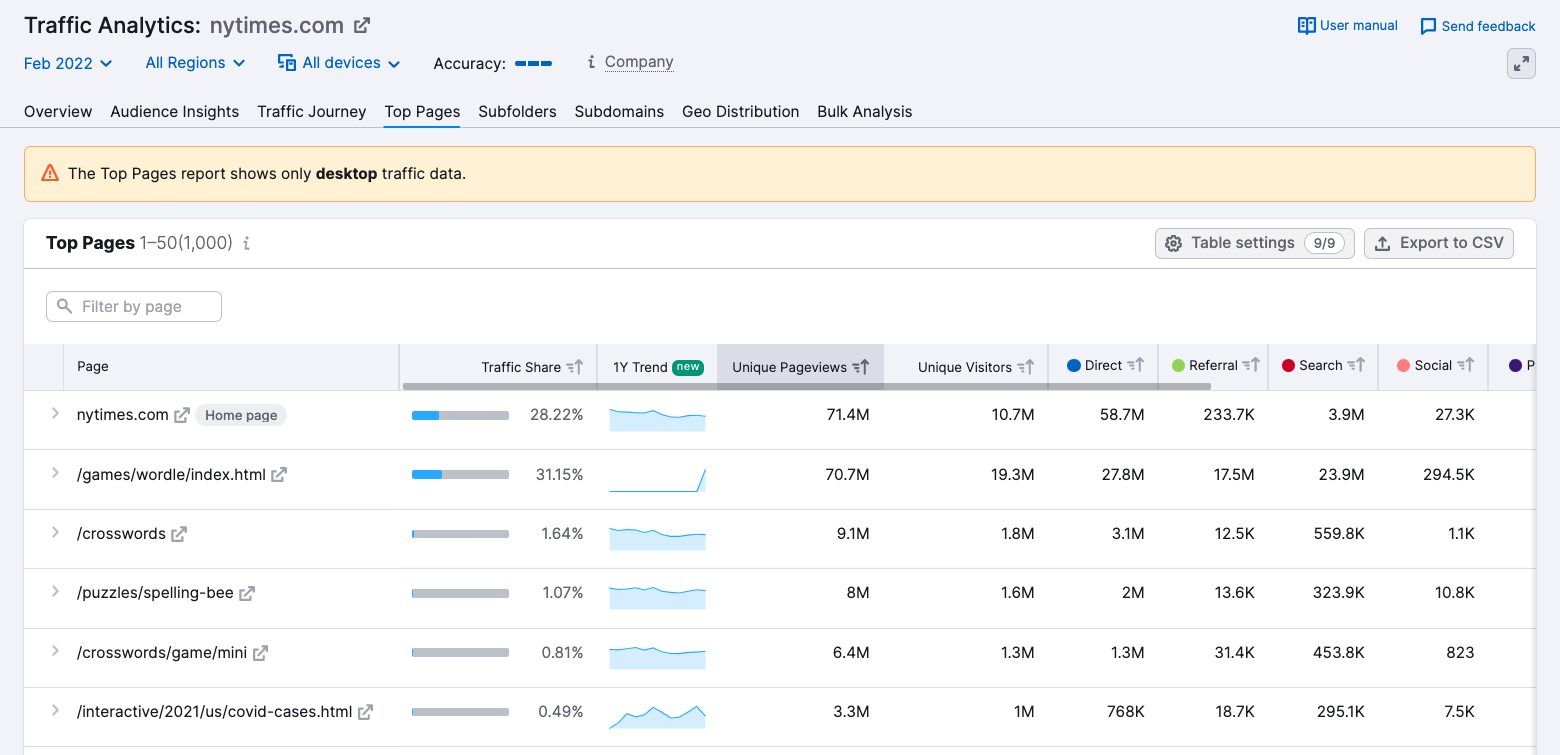
Task: Click the desktop data warning triangle icon
Action: tap(50, 173)
